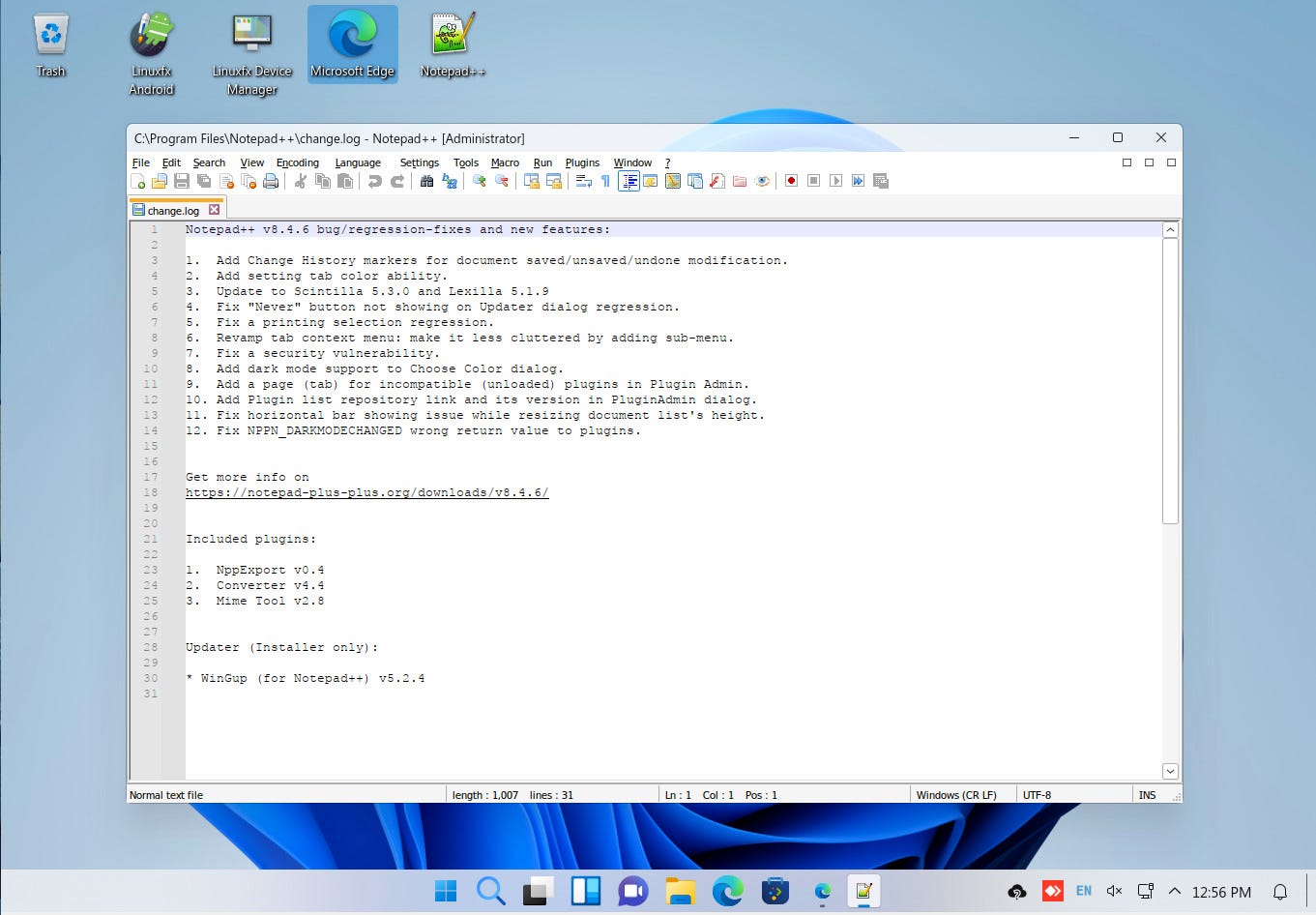1316x915 pixels.
Task: Open Find with the binoculars icon
Action: (426, 181)
